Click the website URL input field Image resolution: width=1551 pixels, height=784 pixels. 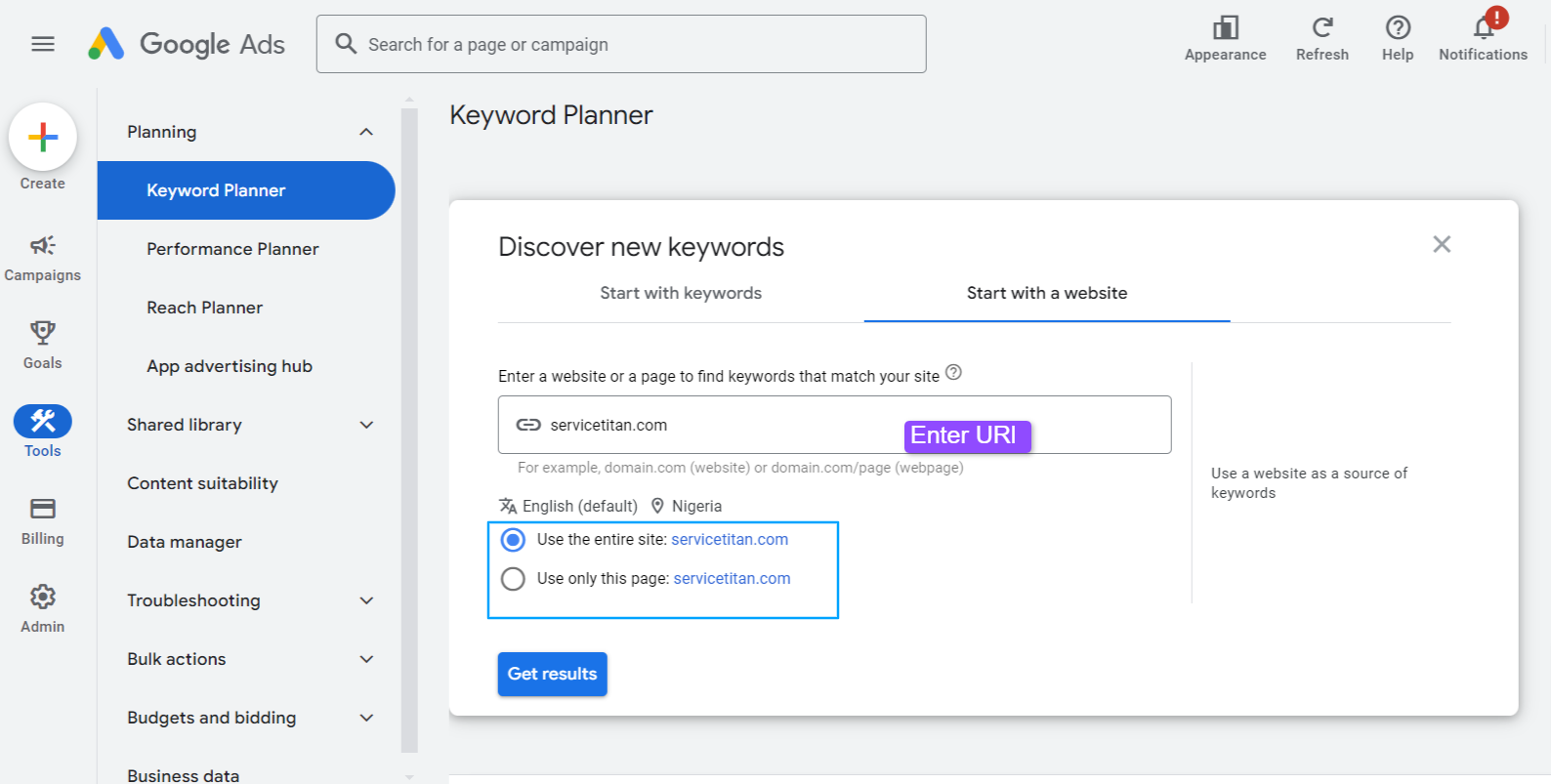click(x=723, y=425)
